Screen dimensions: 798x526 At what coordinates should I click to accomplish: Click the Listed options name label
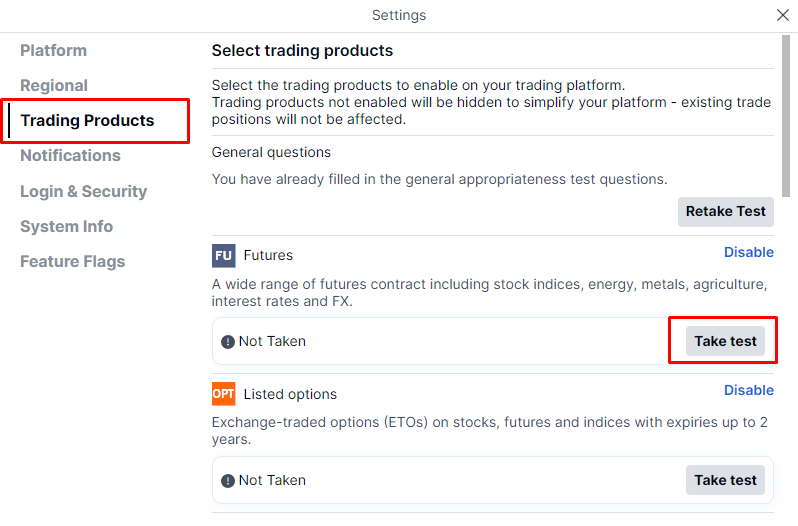tap(290, 394)
